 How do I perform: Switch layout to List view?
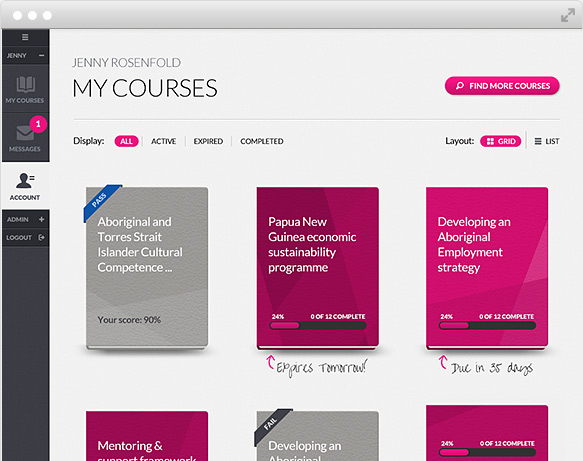pos(547,141)
